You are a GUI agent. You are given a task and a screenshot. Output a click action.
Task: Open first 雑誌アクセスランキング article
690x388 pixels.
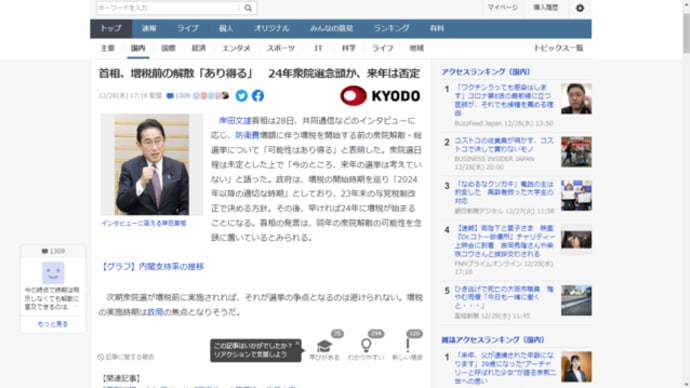[x=505, y=368]
